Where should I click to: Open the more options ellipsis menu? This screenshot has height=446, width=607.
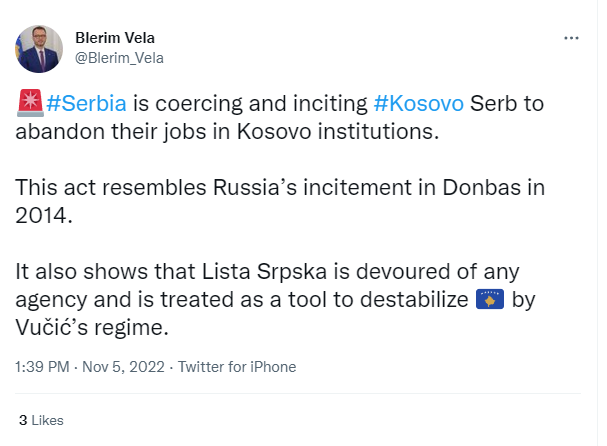click(x=572, y=38)
